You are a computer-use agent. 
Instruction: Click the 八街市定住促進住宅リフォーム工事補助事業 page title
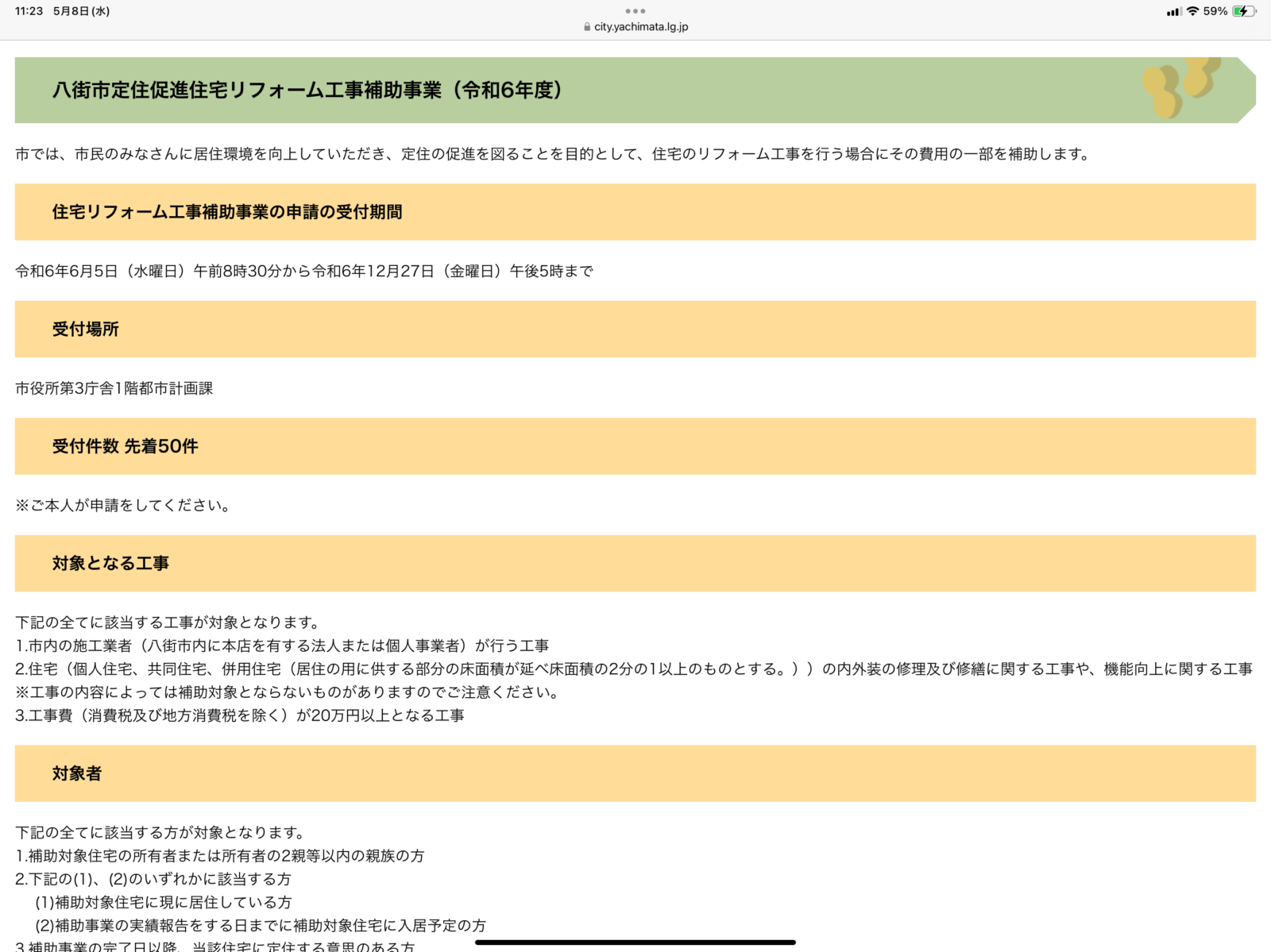[x=307, y=91]
